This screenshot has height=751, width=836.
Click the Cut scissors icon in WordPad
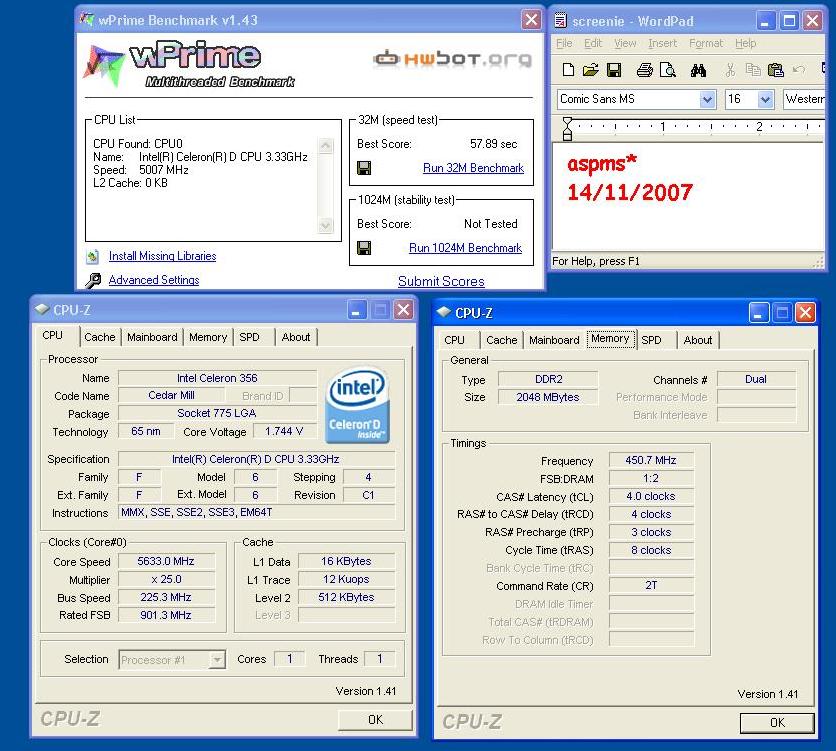click(x=730, y=70)
